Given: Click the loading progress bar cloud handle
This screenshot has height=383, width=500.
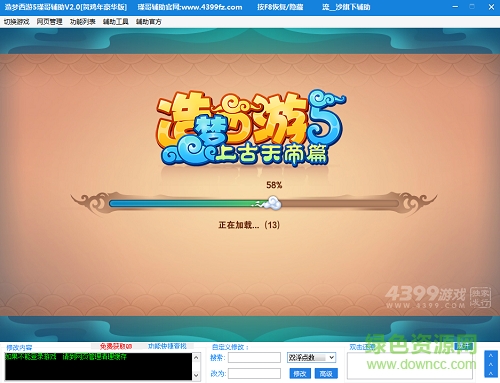Looking at the screenshot, I should coord(273,203).
